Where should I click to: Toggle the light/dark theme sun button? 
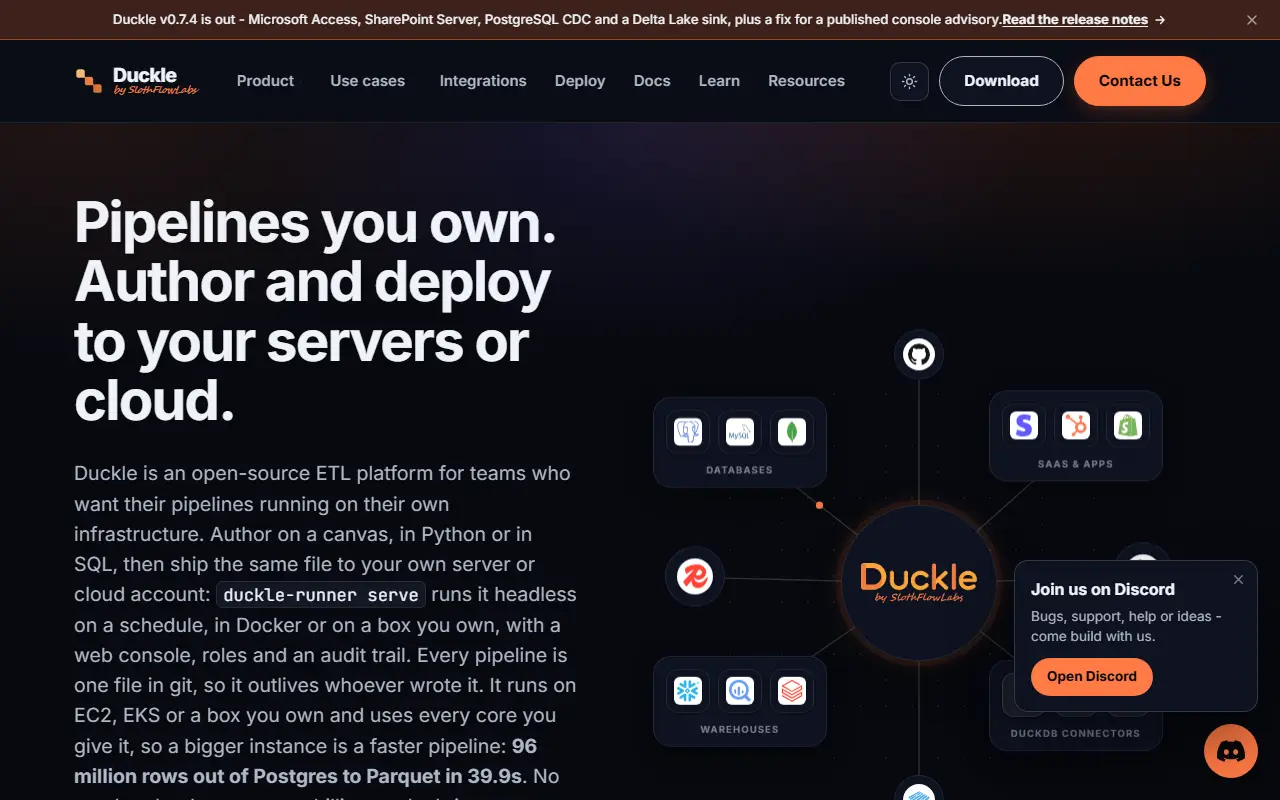point(909,81)
